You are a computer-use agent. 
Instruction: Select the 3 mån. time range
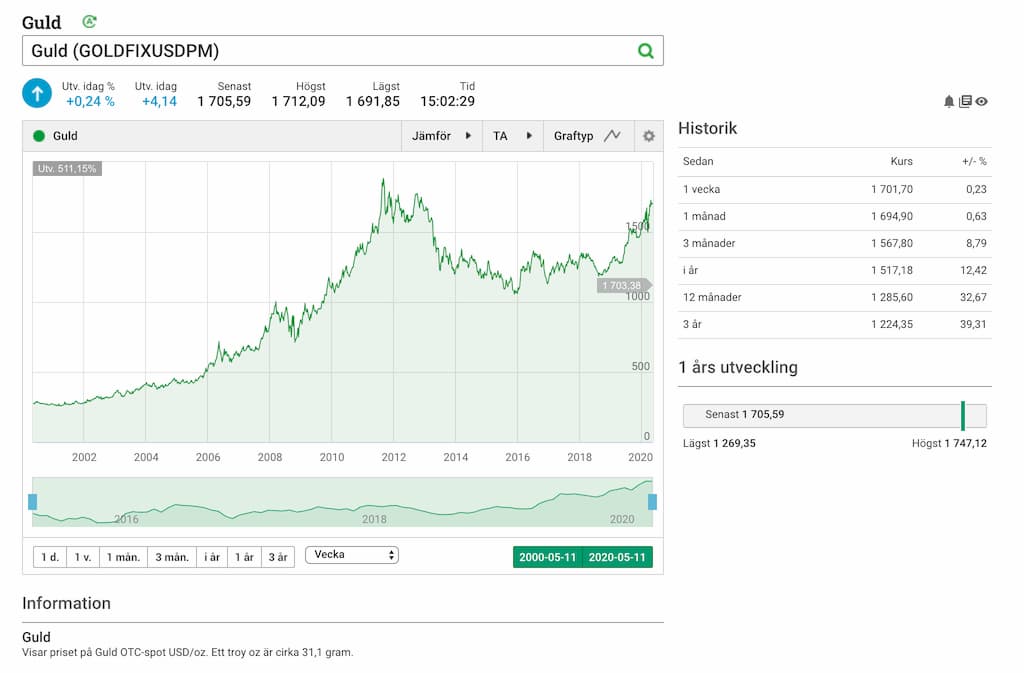pos(172,557)
